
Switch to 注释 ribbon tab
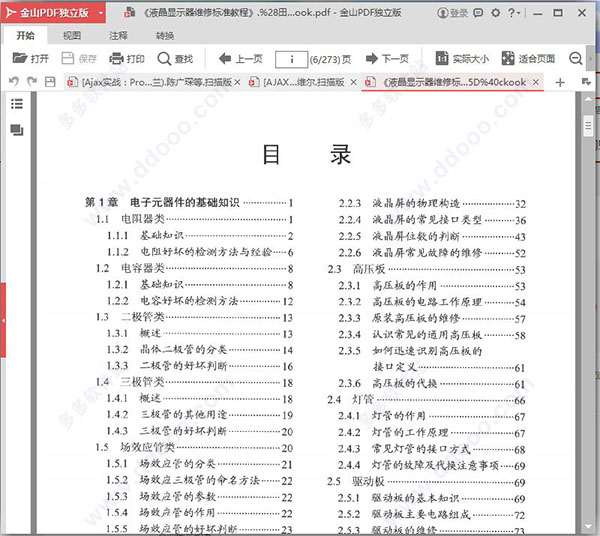point(118,36)
